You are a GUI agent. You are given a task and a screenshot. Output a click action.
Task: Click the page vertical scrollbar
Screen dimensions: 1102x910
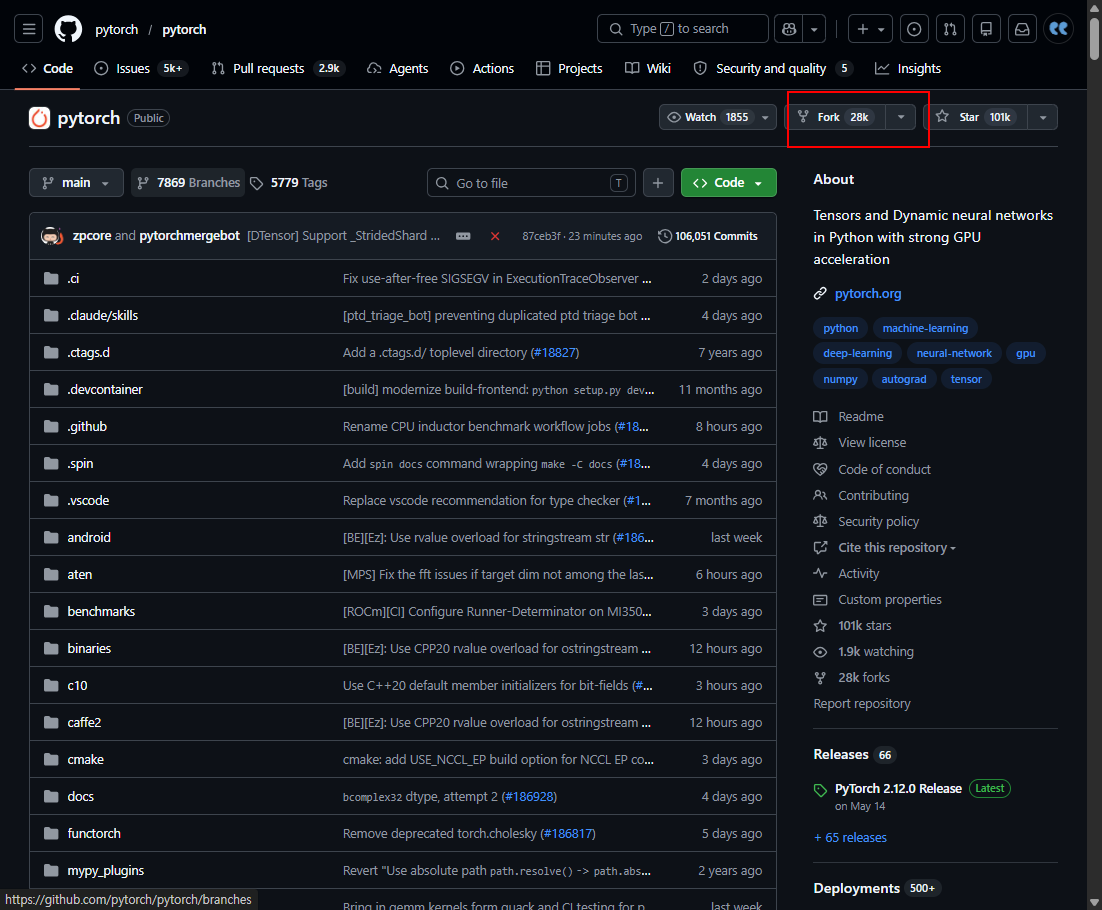tap(1094, 39)
